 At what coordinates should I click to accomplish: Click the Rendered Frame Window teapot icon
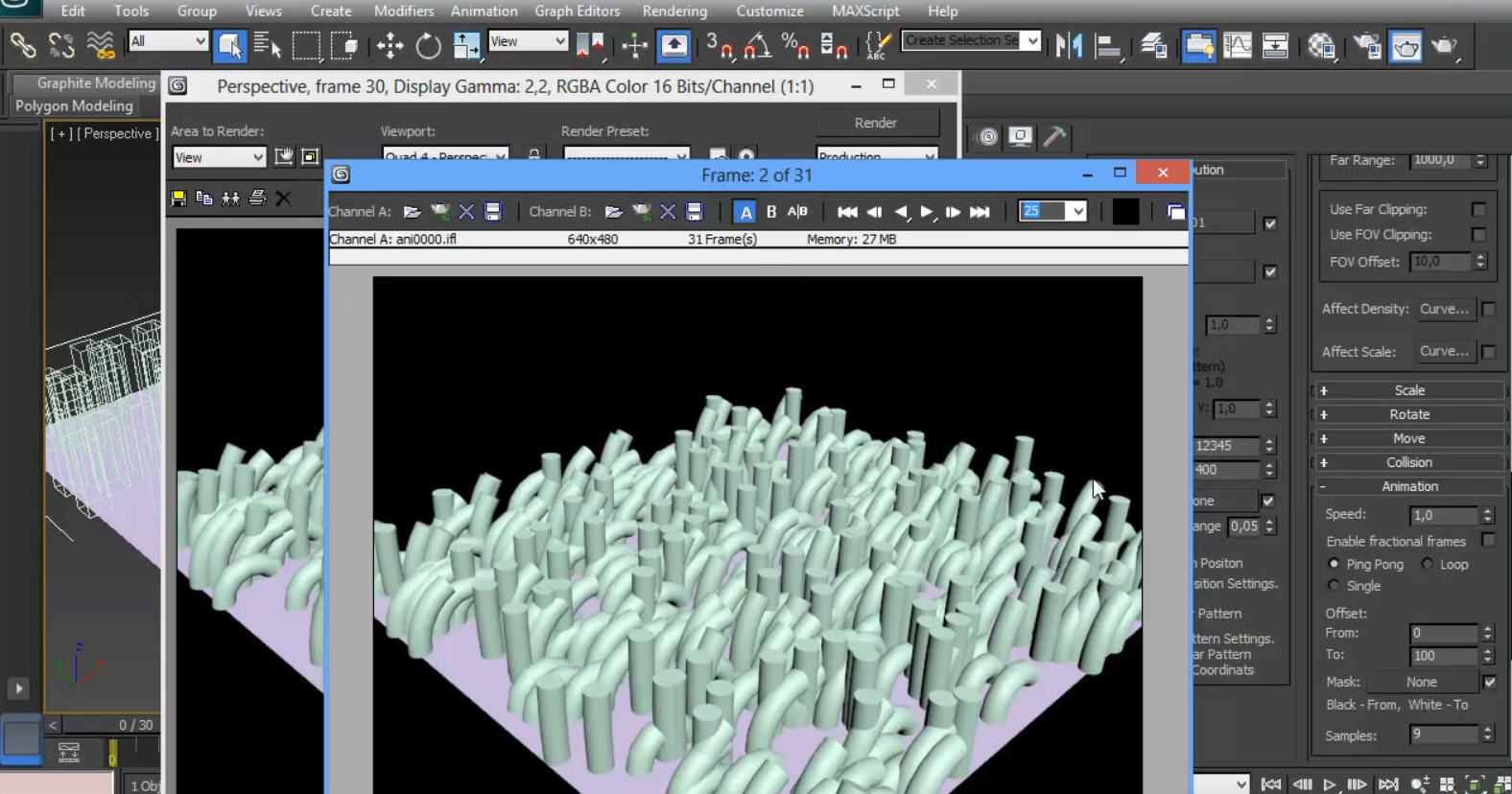(x=1406, y=45)
